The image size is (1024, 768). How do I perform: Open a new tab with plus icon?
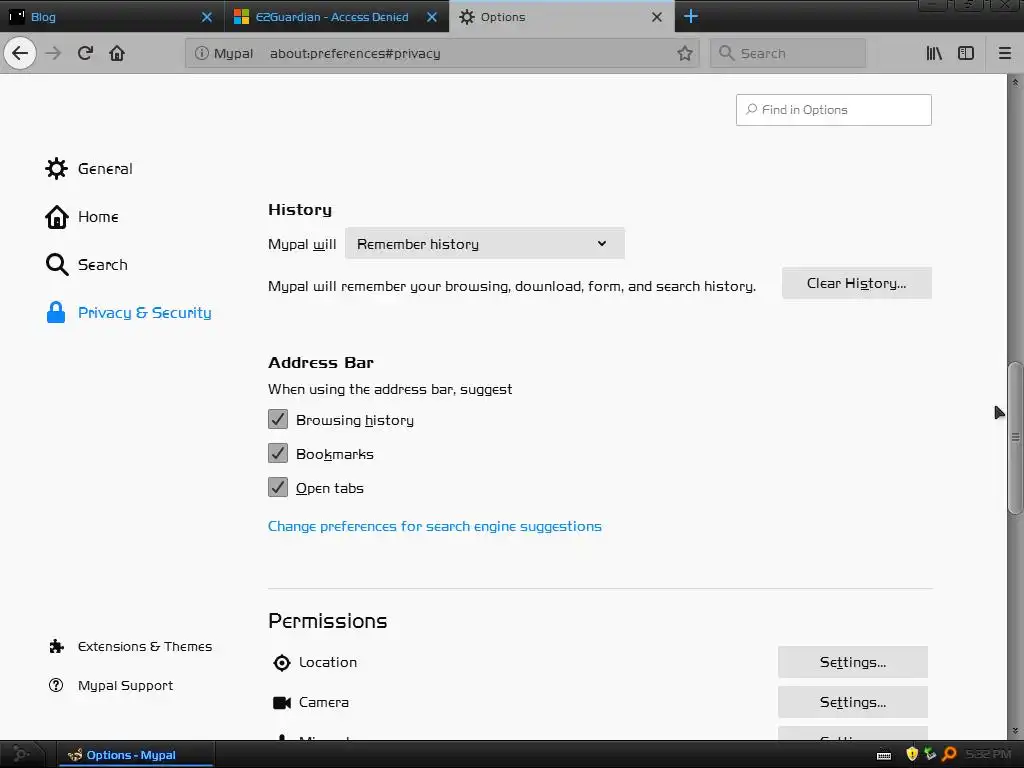tap(691, 16)
